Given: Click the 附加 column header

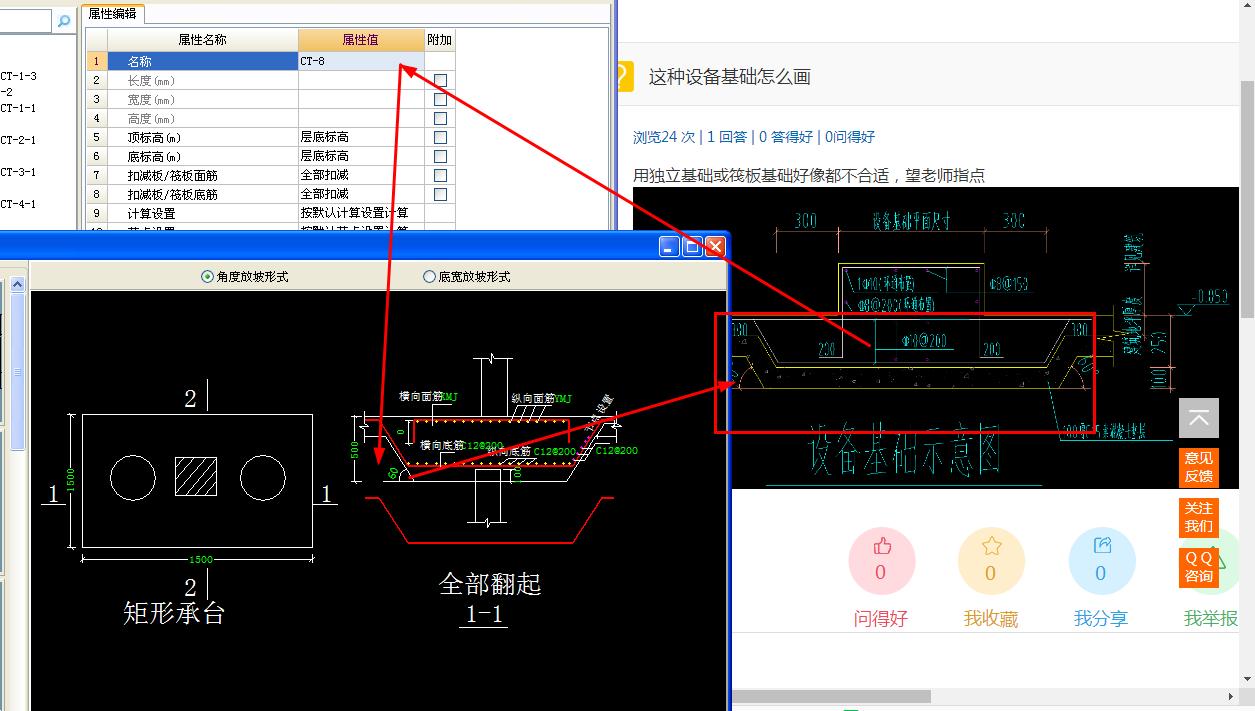Looking at the screenshot, I should 440,40.
